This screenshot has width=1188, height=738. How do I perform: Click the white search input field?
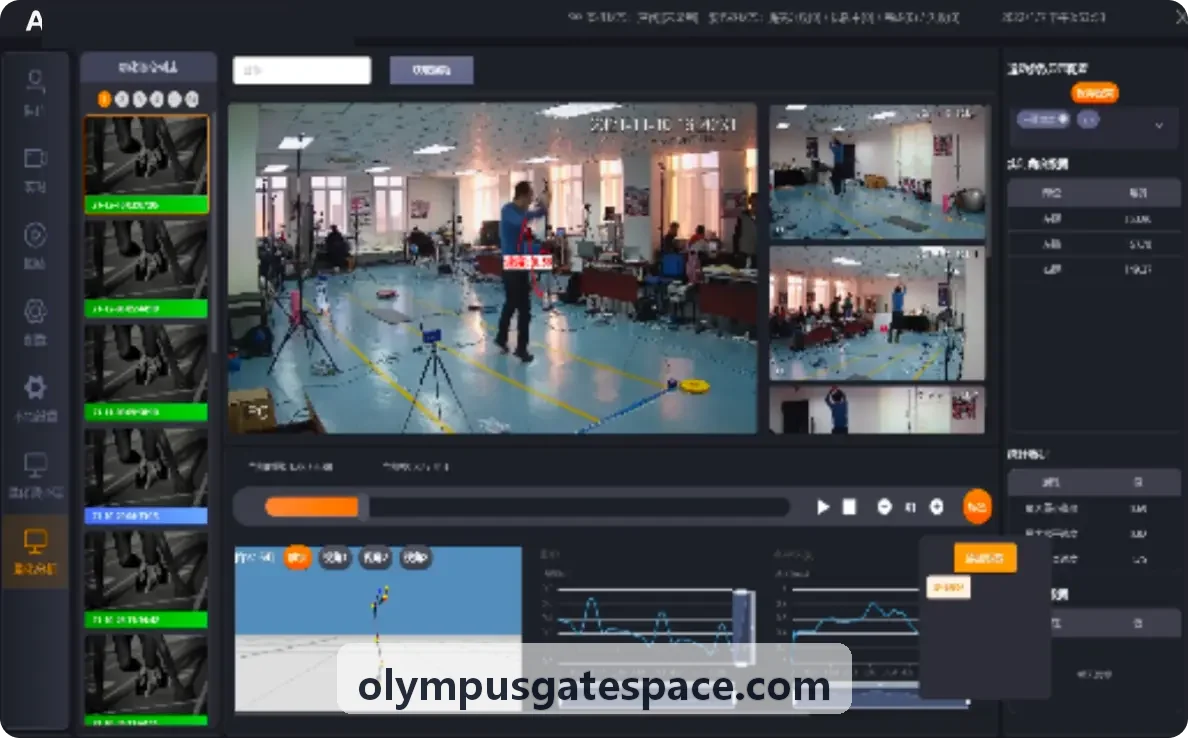(x=302, y=70)
